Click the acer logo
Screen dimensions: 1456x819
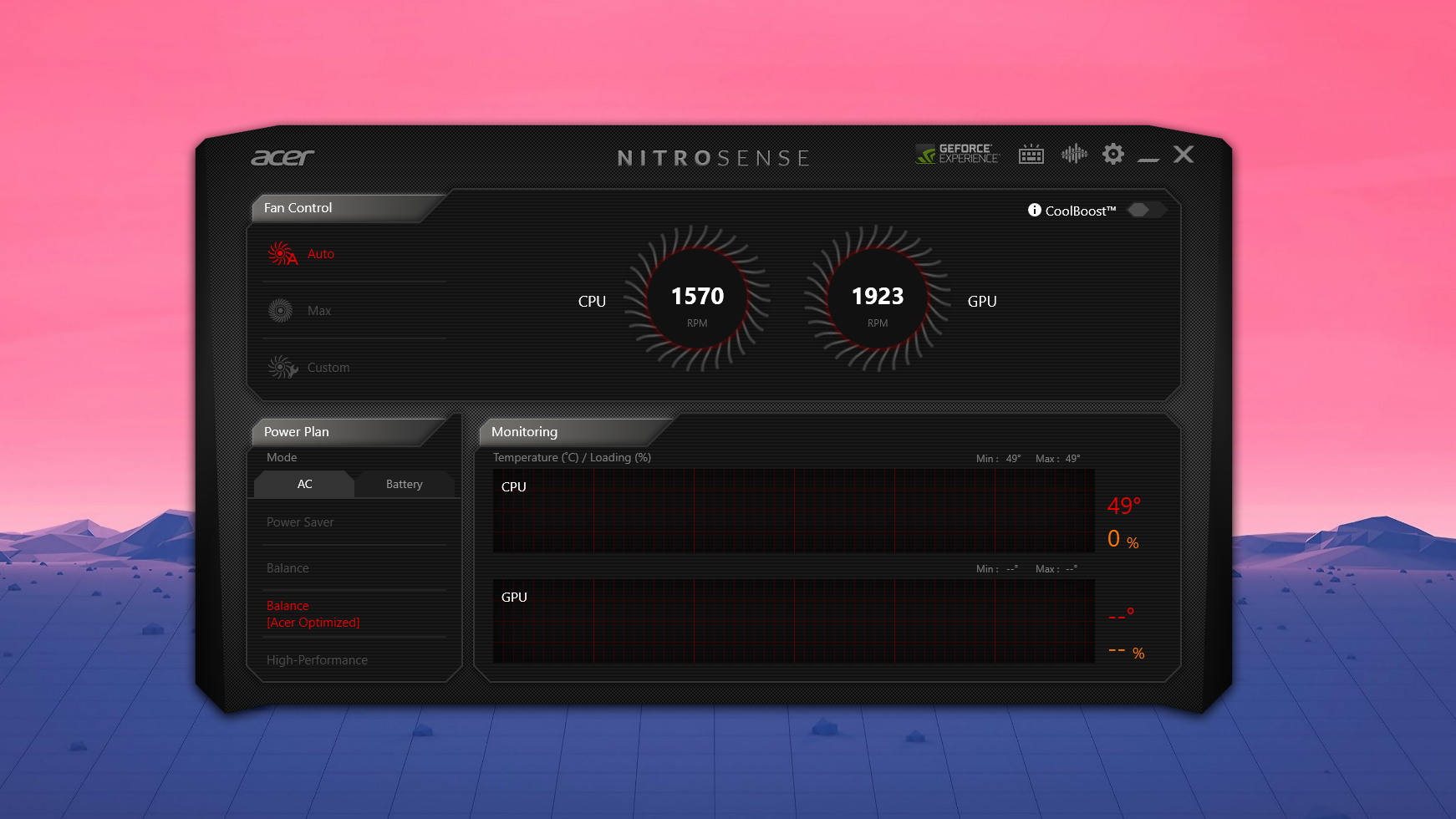click(x=282, y=158)
